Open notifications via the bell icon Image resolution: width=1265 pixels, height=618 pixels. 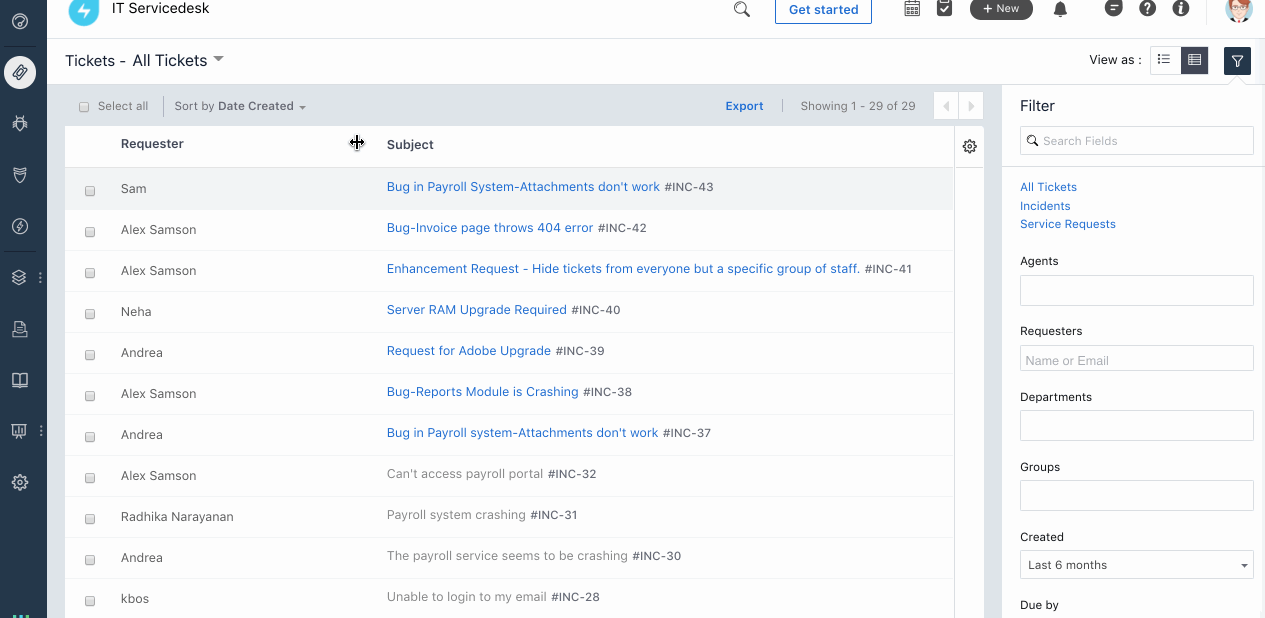pyautogui.click(x=1060, y=10)
